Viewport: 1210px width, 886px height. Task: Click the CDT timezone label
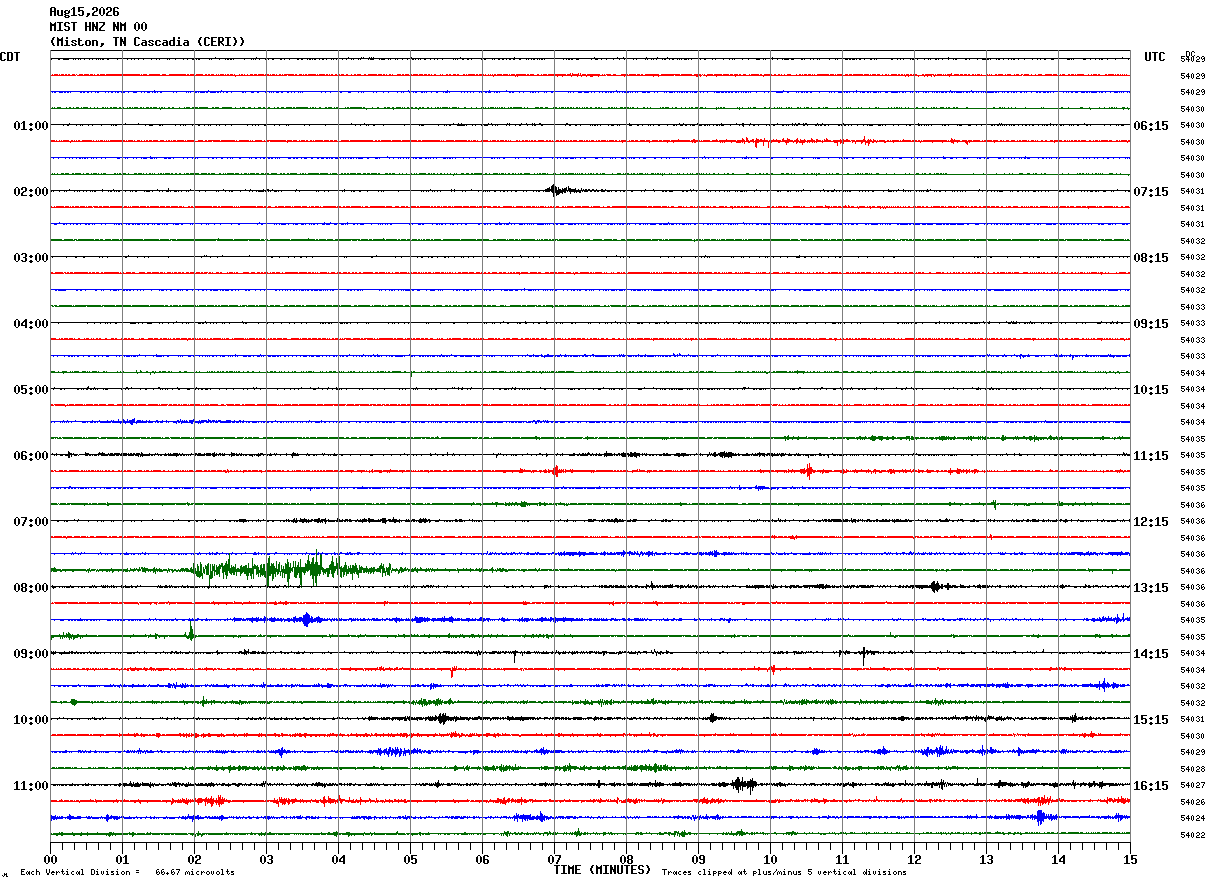[x=10, y=57]
